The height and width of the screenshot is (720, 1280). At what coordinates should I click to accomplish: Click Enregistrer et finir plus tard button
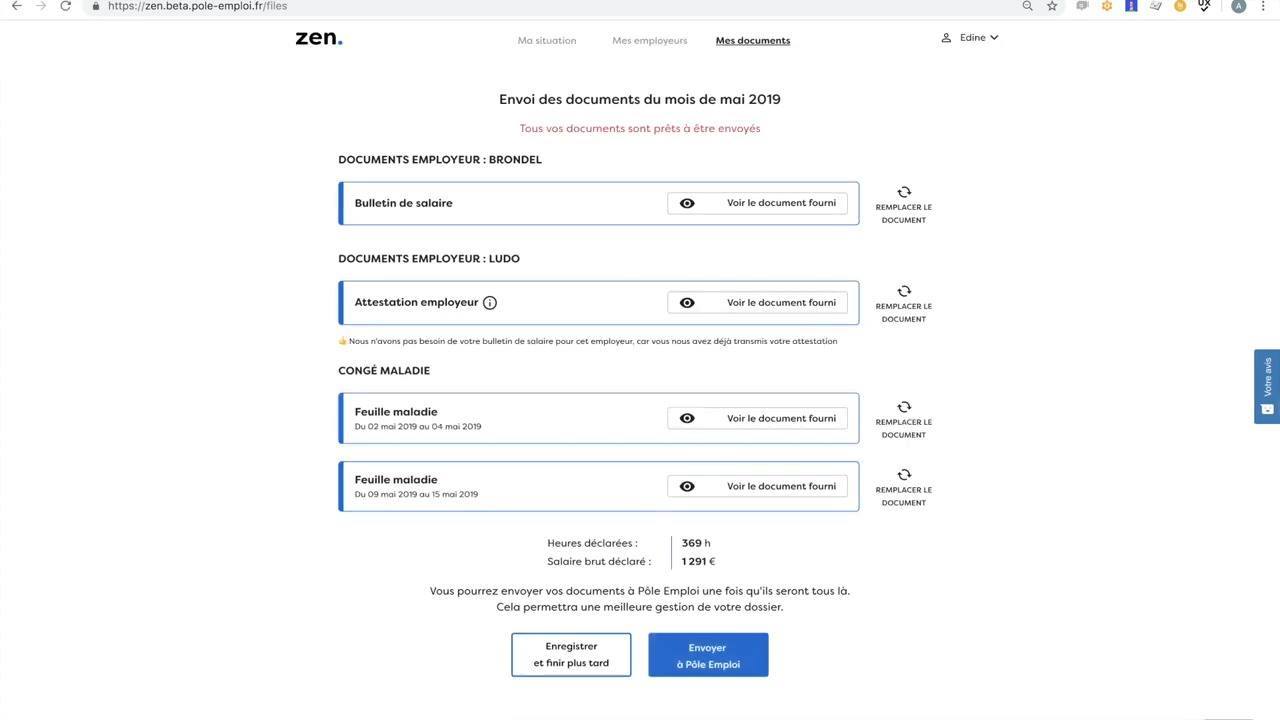pos(571,655)
